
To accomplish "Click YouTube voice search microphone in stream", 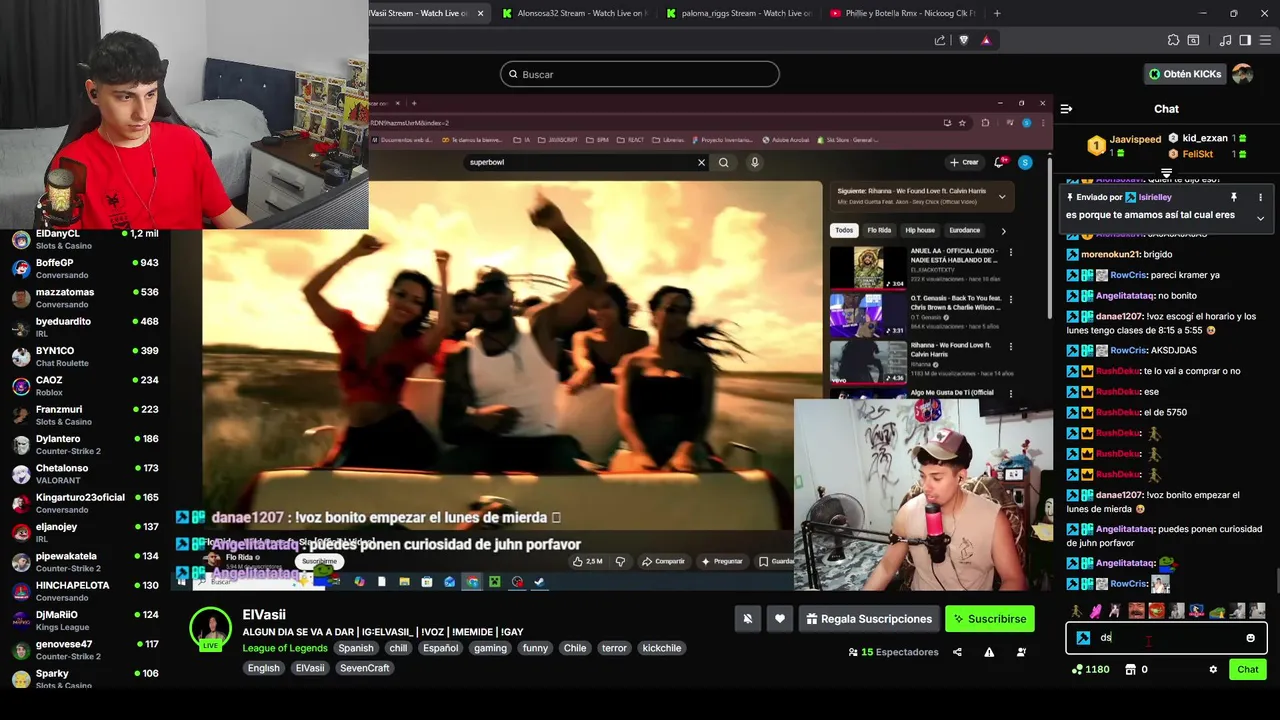I will [x=755, y=162].
